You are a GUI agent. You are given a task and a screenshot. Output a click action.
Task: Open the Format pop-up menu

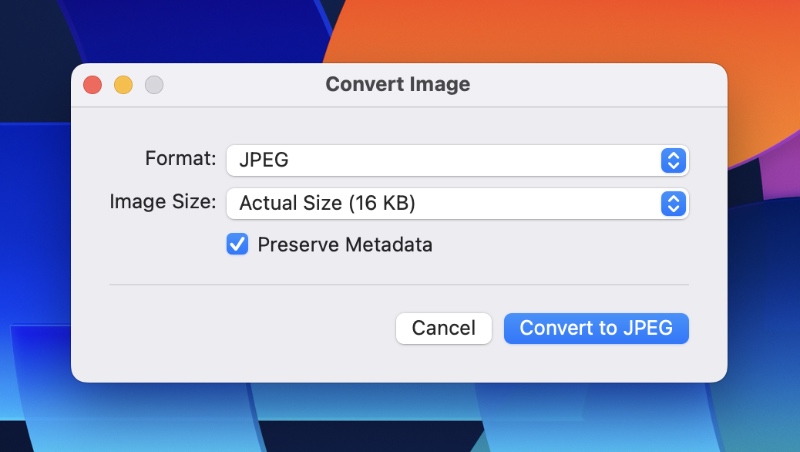(x=457, y=159)
